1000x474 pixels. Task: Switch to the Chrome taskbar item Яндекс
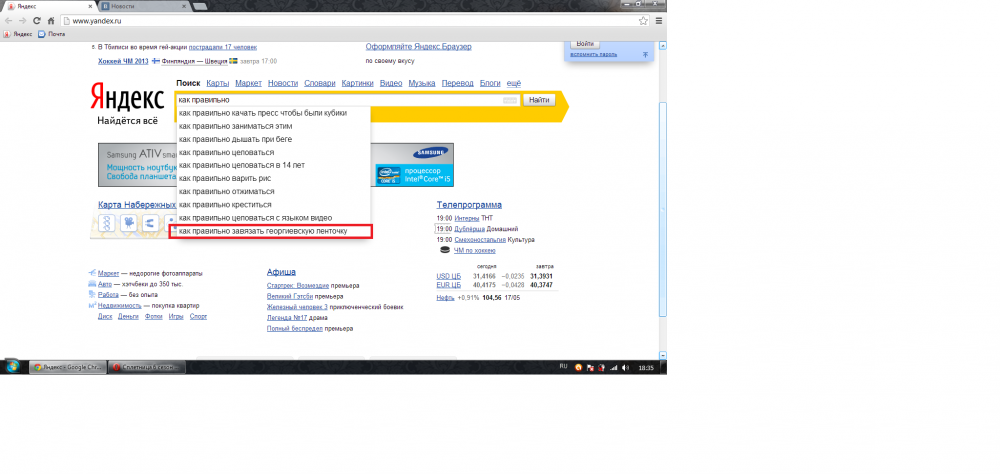click(x=67, y=367)
